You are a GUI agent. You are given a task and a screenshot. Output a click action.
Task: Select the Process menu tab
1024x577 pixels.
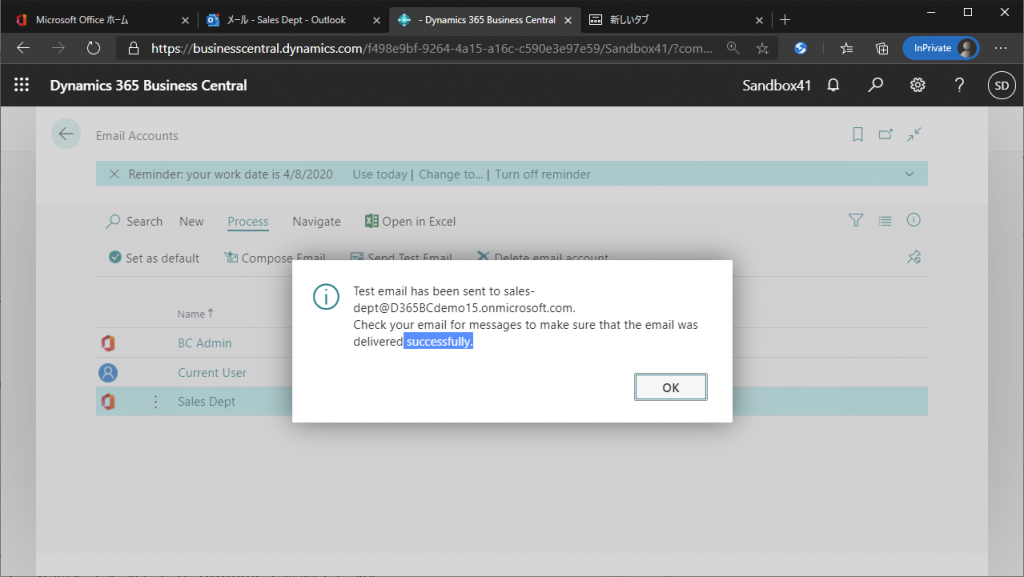click(248, 221)
